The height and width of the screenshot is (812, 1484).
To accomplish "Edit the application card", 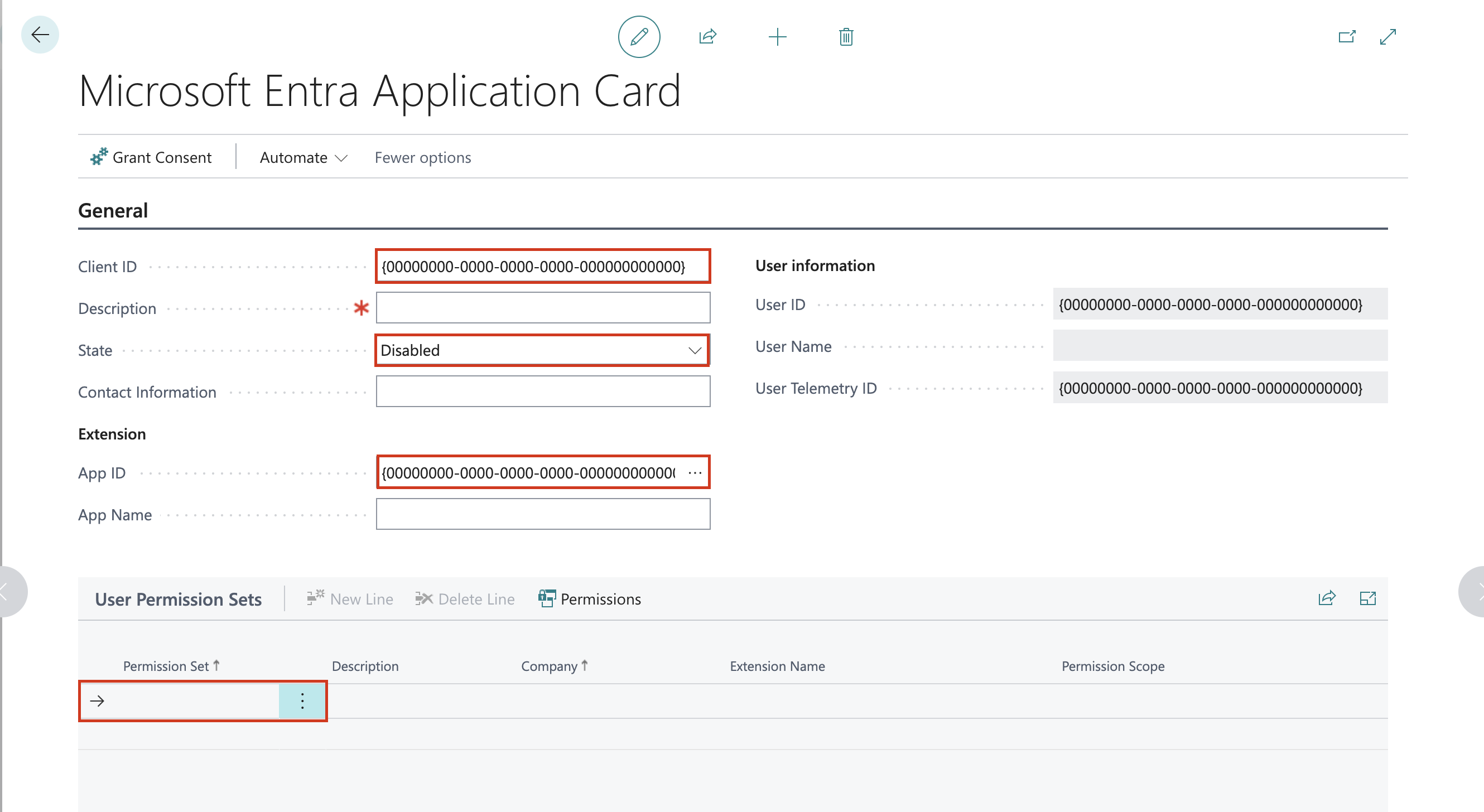I will click(639, 36).
